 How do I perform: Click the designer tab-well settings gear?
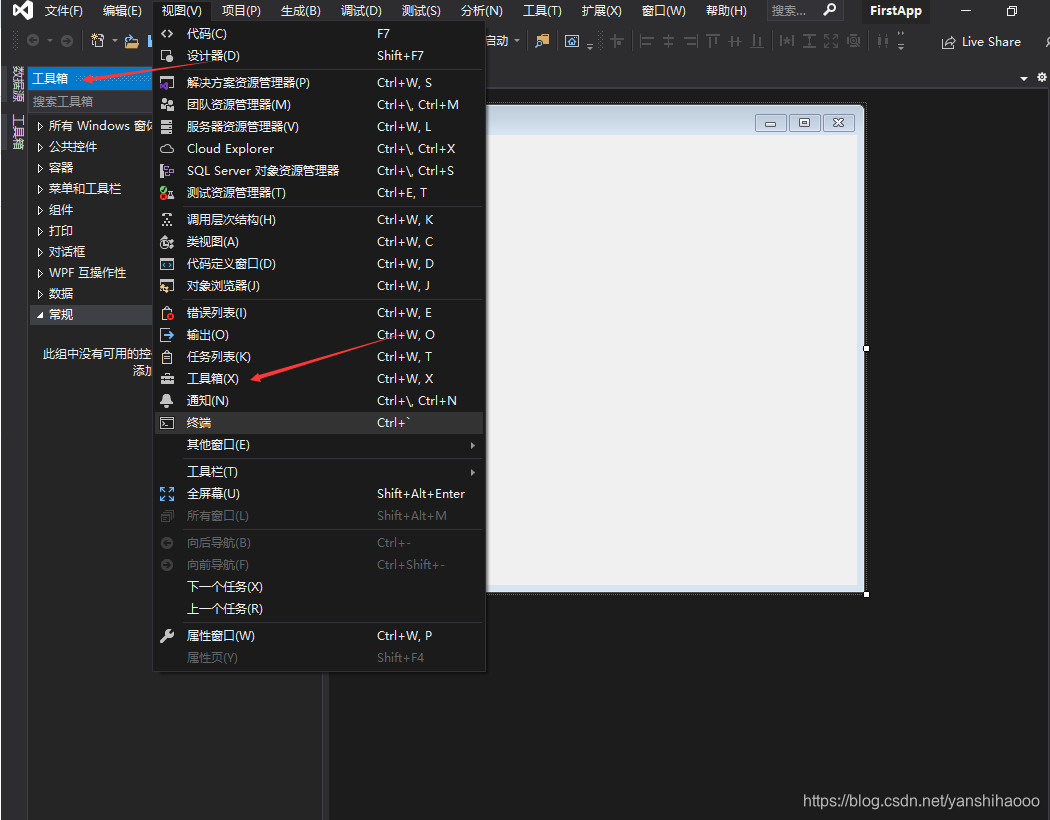(x=1042, y=78)
